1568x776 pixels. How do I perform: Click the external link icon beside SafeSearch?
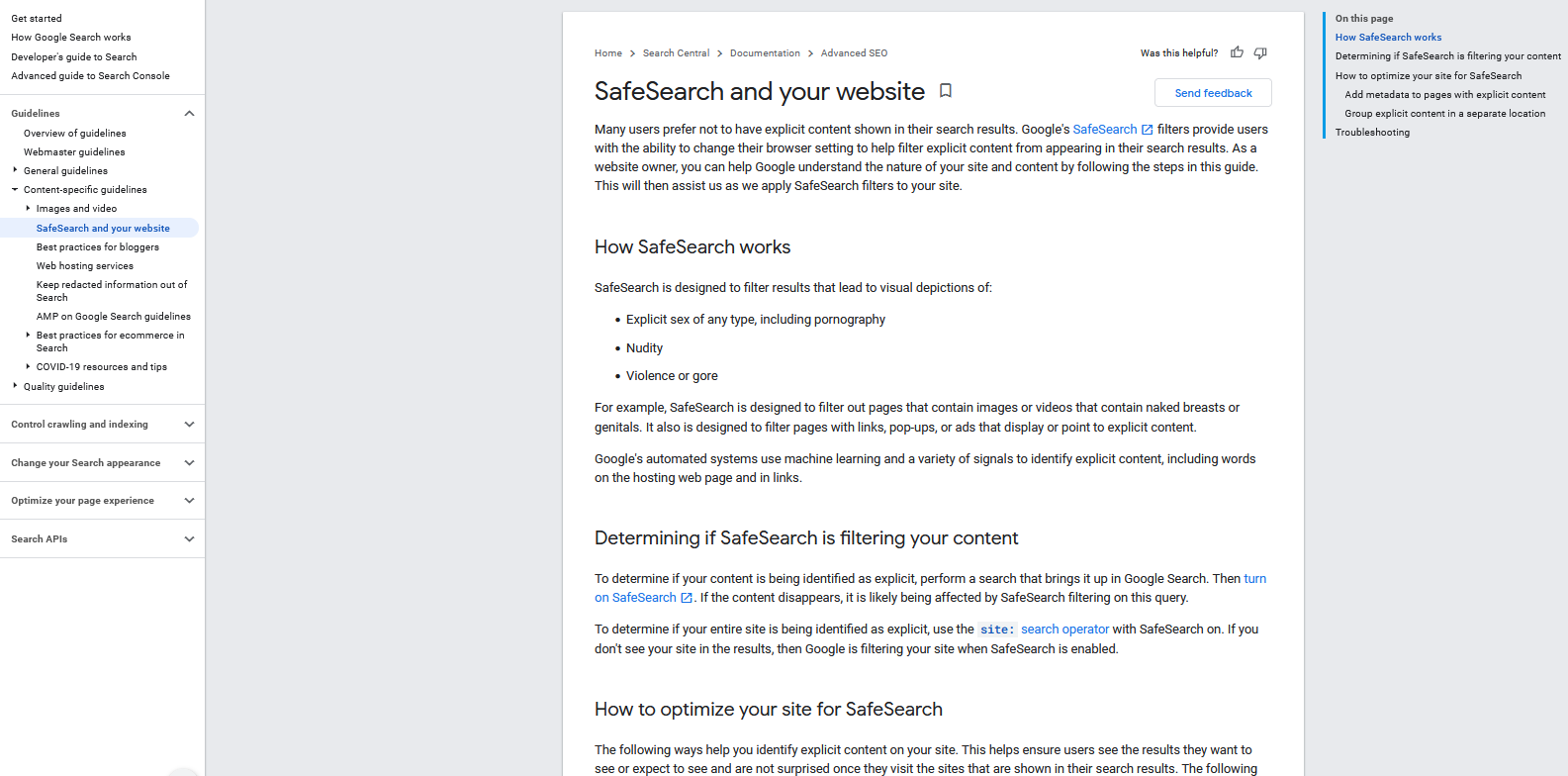coord(1148,130)
